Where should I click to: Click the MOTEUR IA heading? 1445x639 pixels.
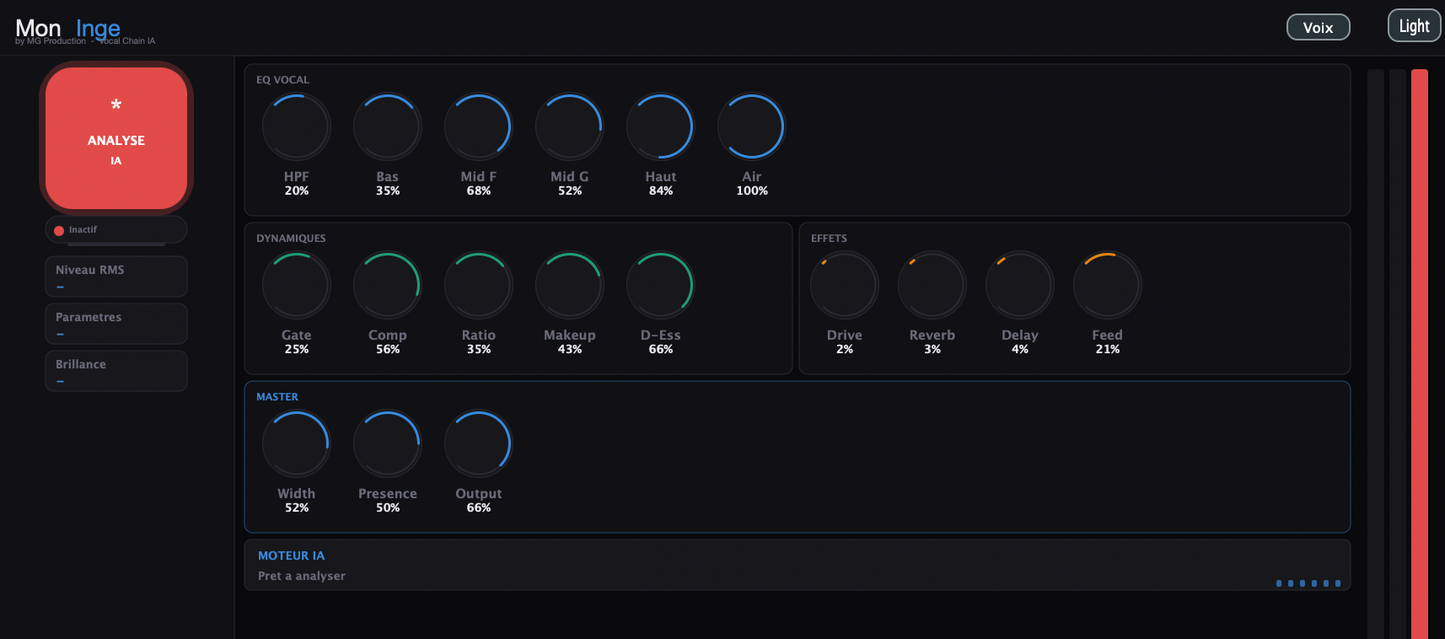point(291,556)
